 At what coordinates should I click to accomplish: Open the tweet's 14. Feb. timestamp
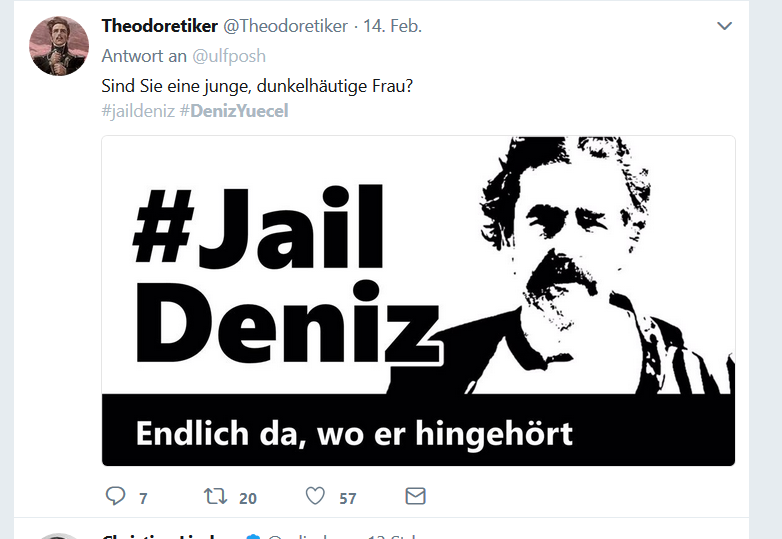[392, 26]
